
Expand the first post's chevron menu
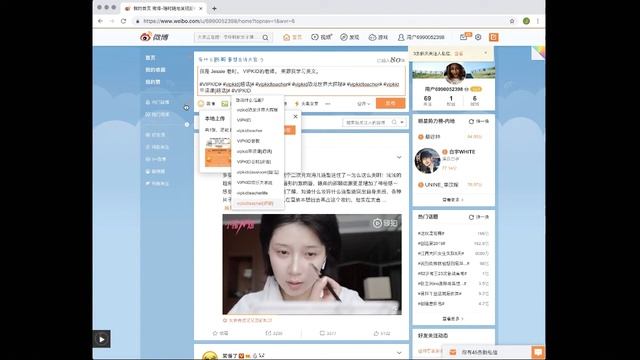click(399, 157)
